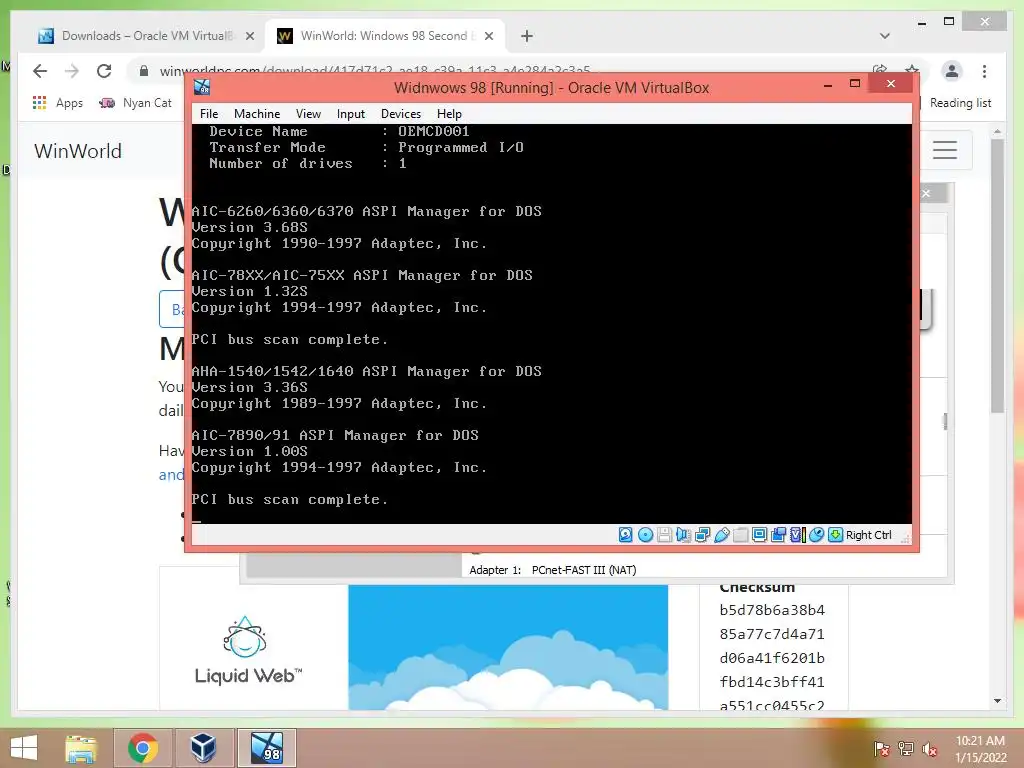Click the Chrome icon on the taskbar
This screenshot has height=768, width=1024.
tap(143, 748)
